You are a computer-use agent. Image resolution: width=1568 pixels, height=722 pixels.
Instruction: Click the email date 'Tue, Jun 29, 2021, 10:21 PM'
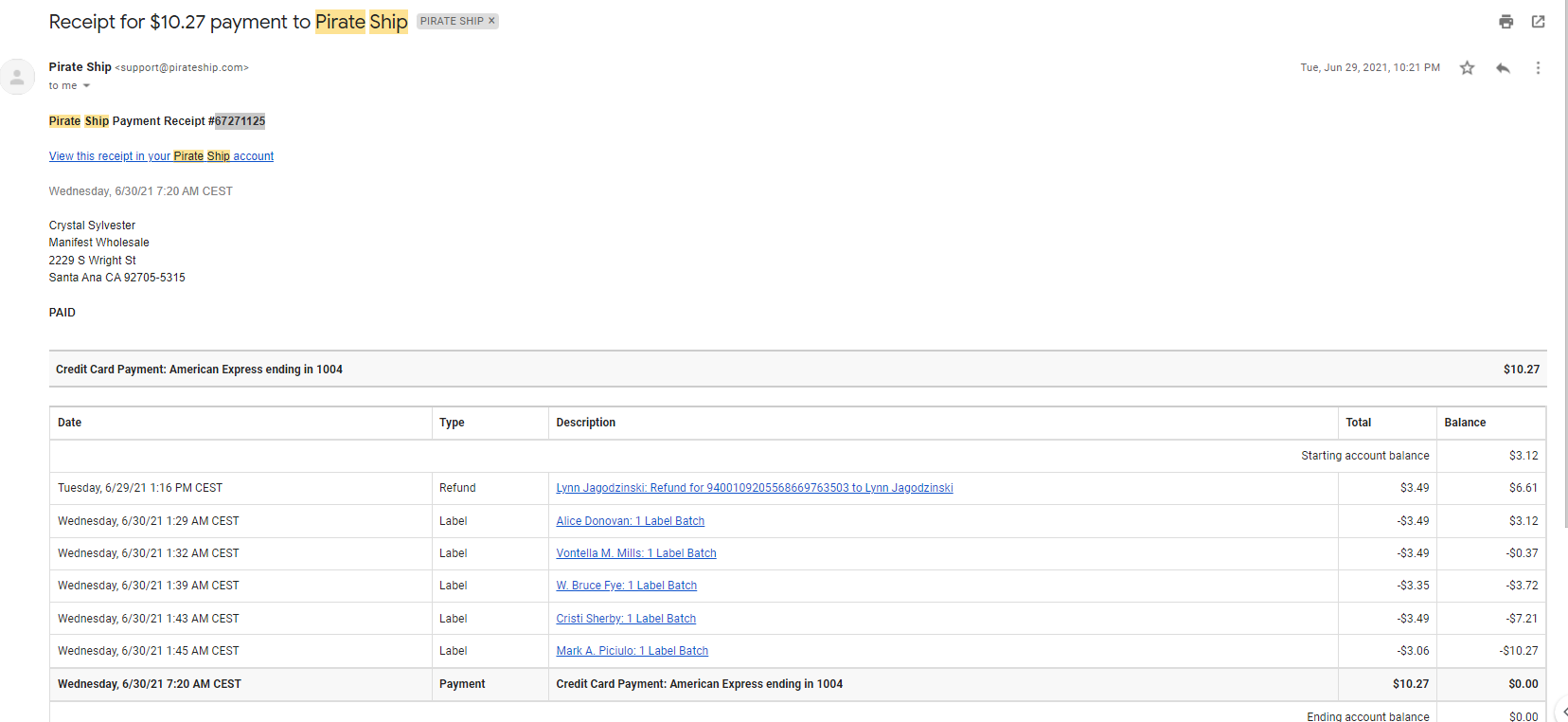pyautogui.click(x=1370, y=68)
